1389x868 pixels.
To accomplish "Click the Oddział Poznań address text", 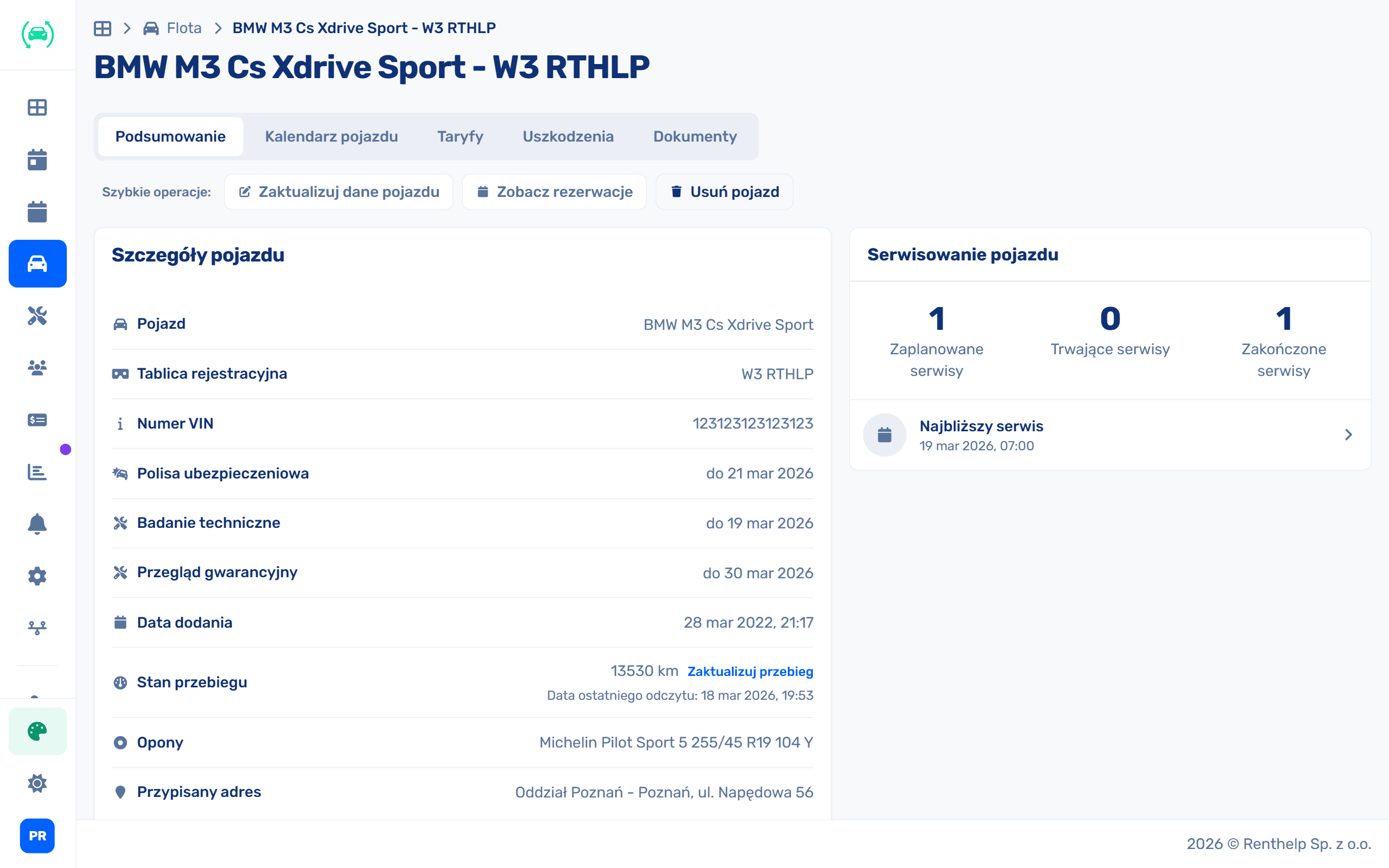I will [664, 793].
